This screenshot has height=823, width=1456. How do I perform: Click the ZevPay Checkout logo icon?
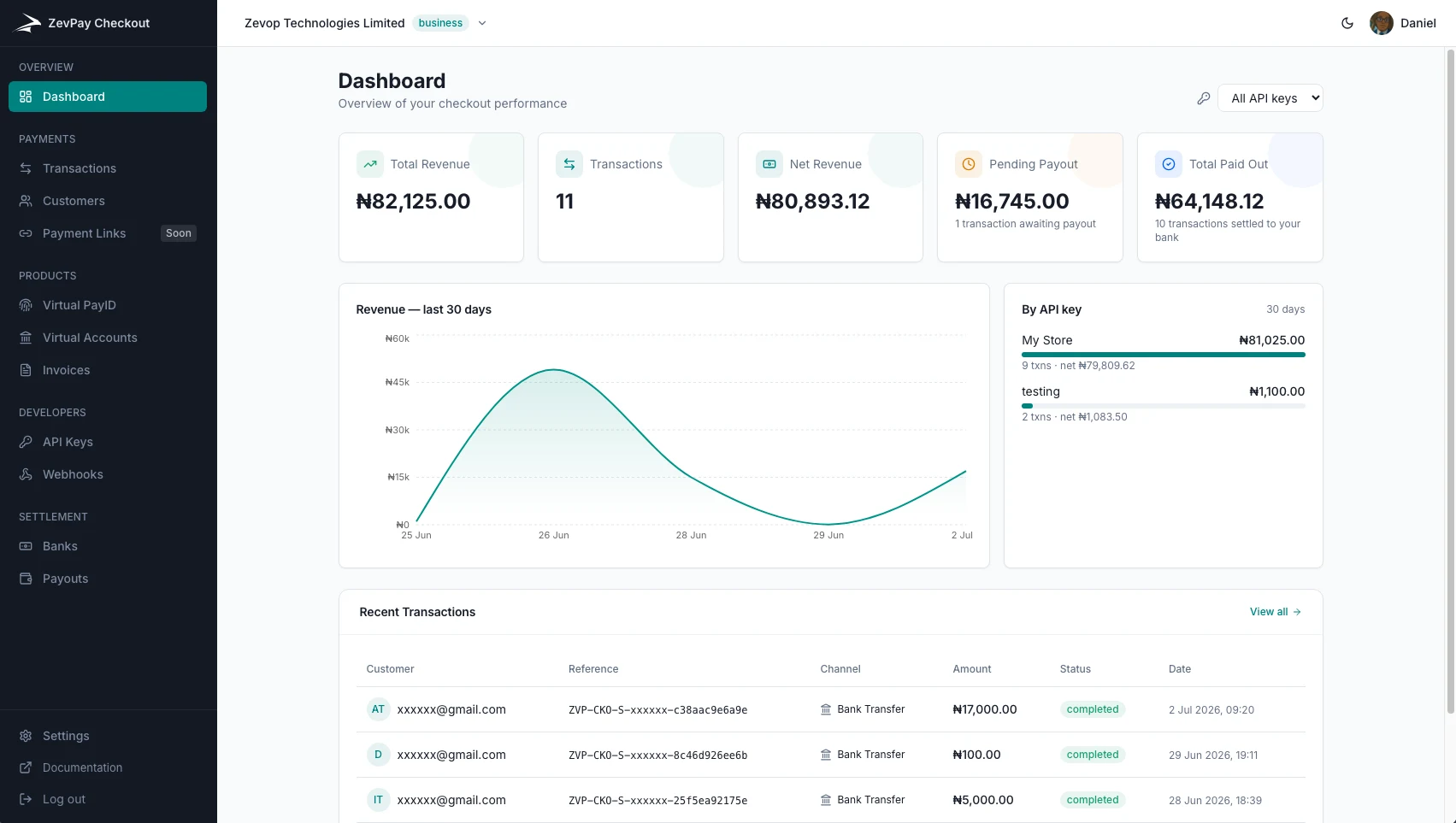[28, 23]
